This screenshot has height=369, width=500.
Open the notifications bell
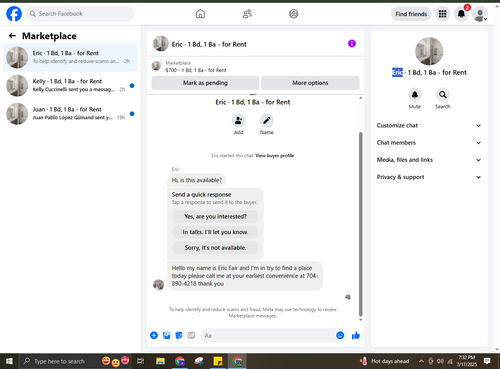pyautogui.click(x=461, y=14)
